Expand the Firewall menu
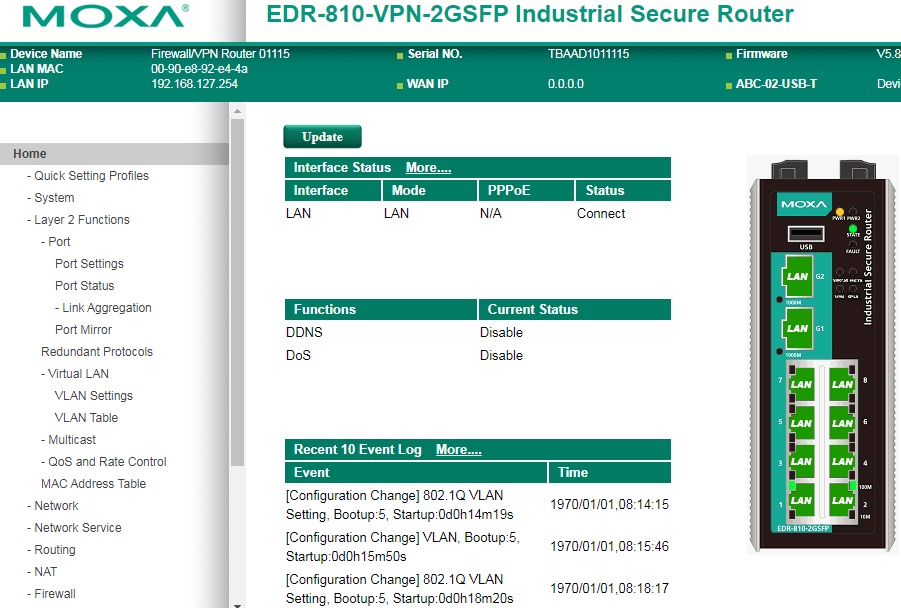901x608 pixels. tap(55, 594)
